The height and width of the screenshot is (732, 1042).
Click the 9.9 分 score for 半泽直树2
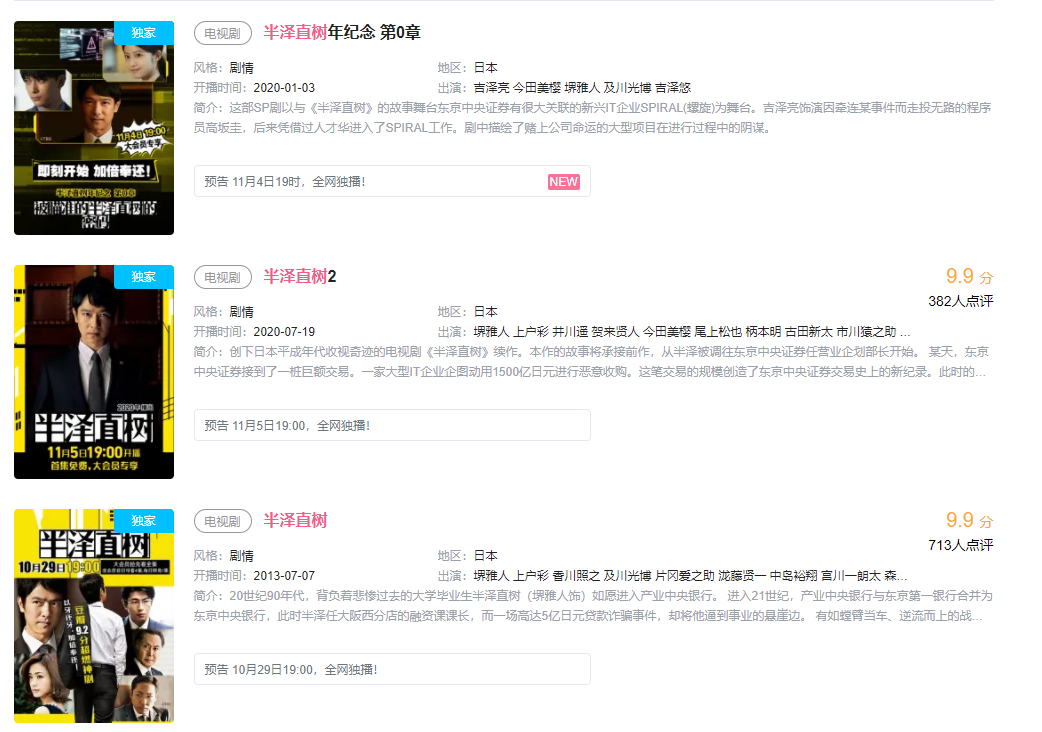(x=969, y=276)
